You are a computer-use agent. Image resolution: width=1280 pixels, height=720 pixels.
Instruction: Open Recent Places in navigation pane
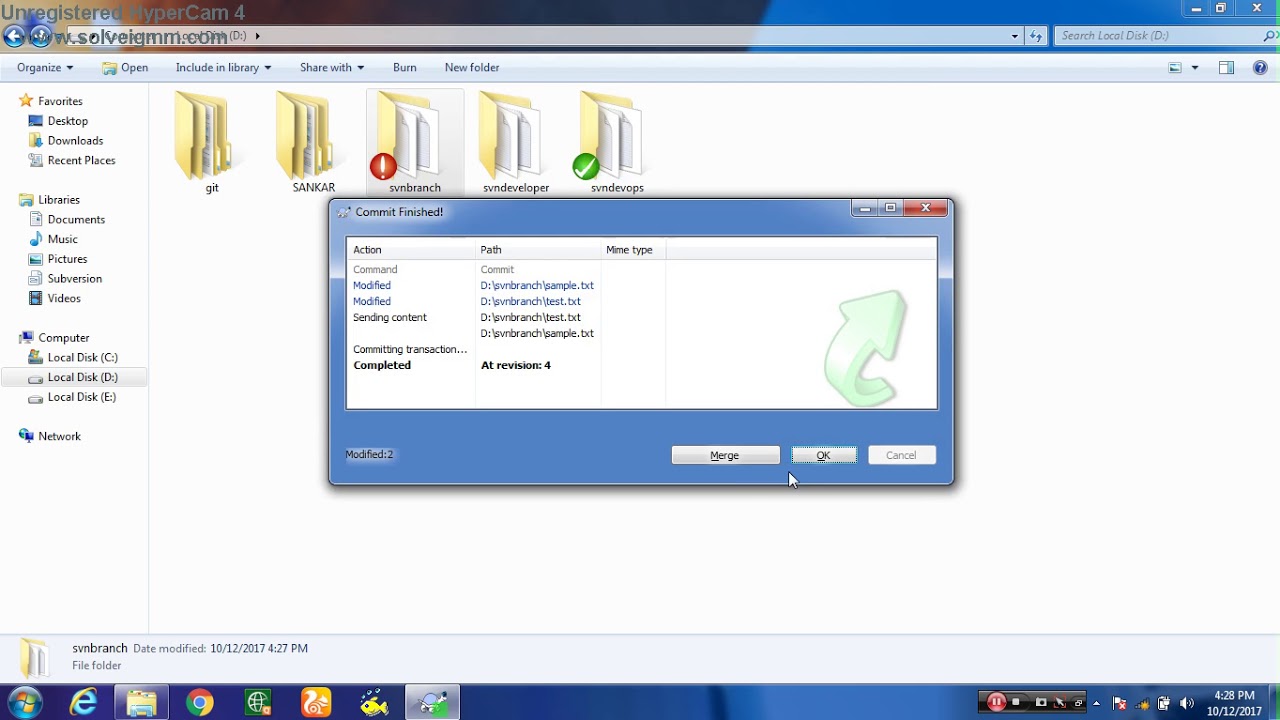(81, 160)
